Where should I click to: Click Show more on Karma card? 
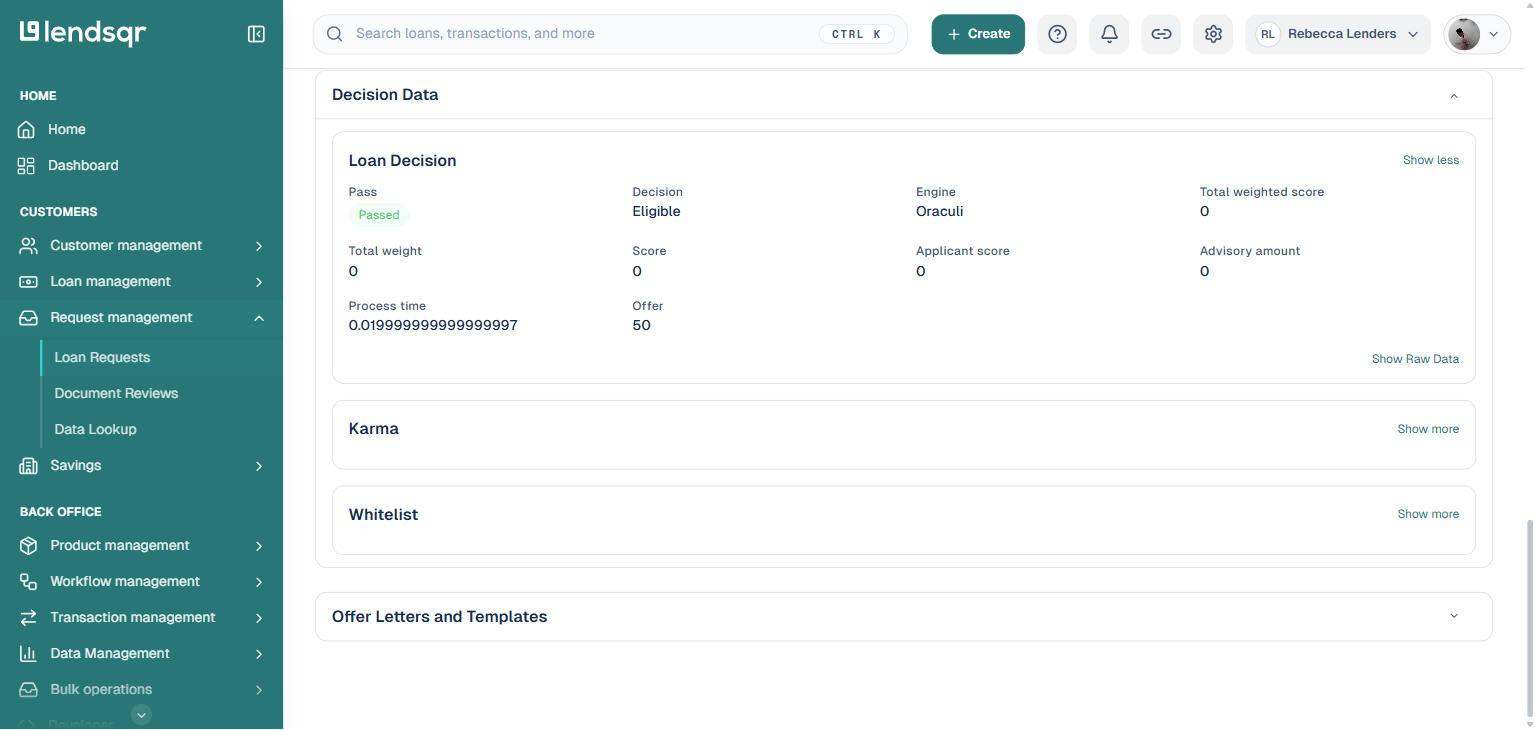click(1428, 429)
